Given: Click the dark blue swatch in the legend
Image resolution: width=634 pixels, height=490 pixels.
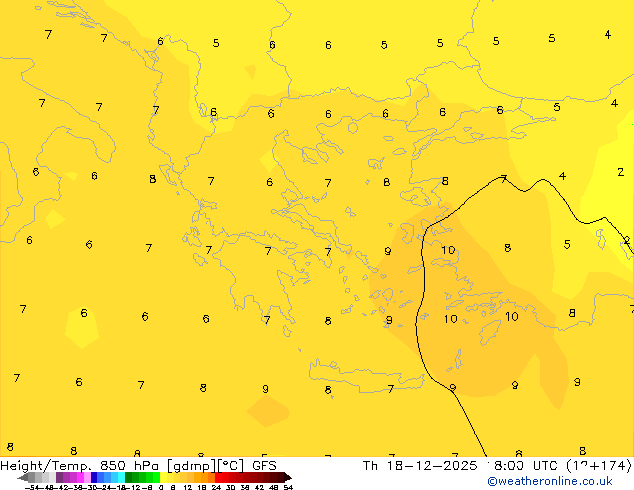Looking at the screenshot, I should point(94,478).
